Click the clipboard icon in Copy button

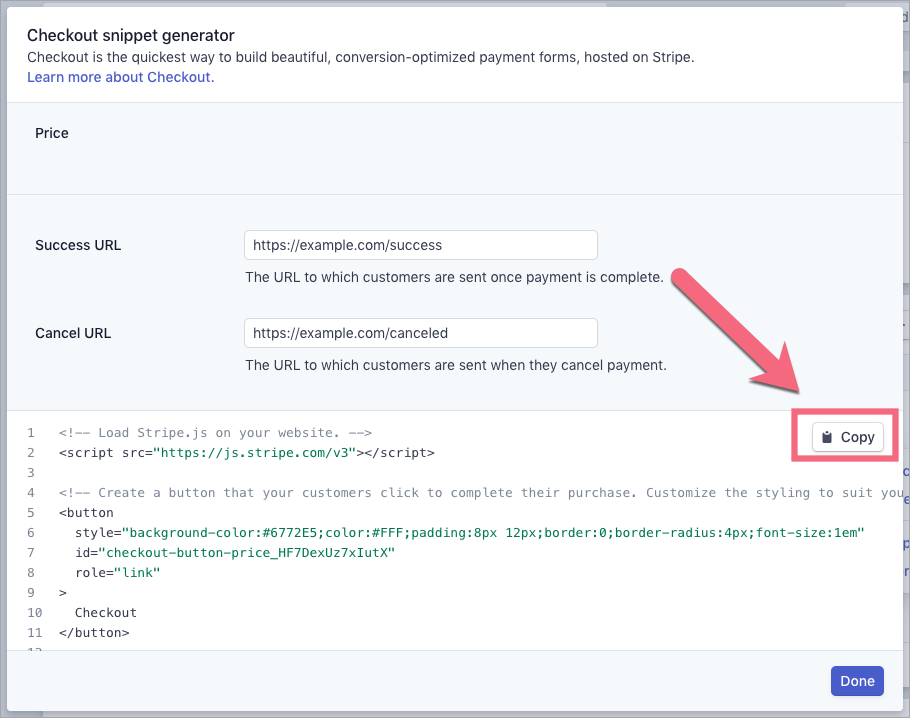pyautogui.click(x=827, y=437)
